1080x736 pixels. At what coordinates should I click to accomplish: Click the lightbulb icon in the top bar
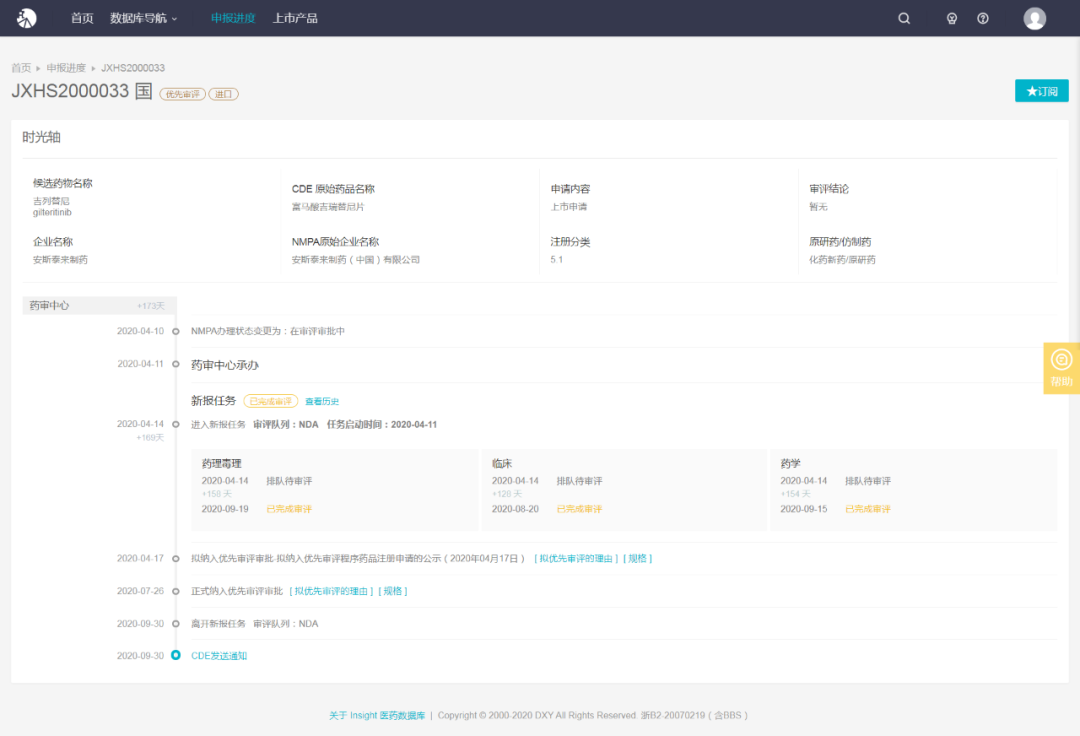952,19
